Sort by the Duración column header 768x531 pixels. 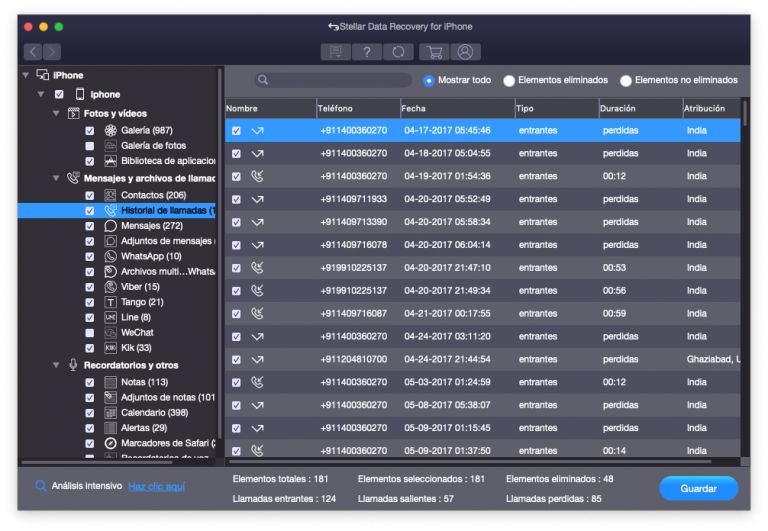click(x=641, y=108)
